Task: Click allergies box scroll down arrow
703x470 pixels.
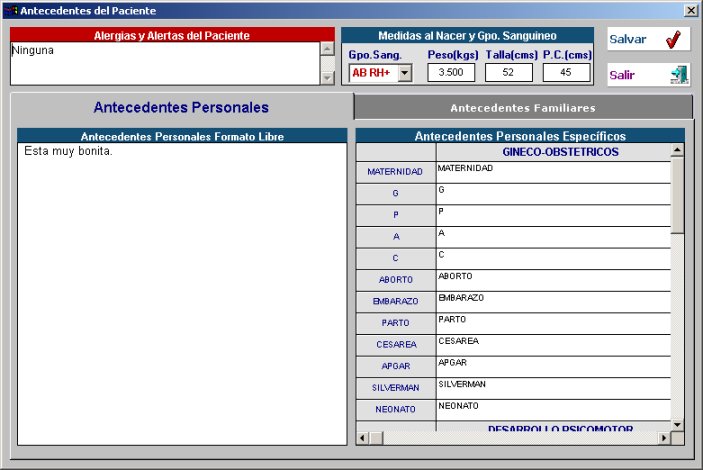Action: coord(327,78)
